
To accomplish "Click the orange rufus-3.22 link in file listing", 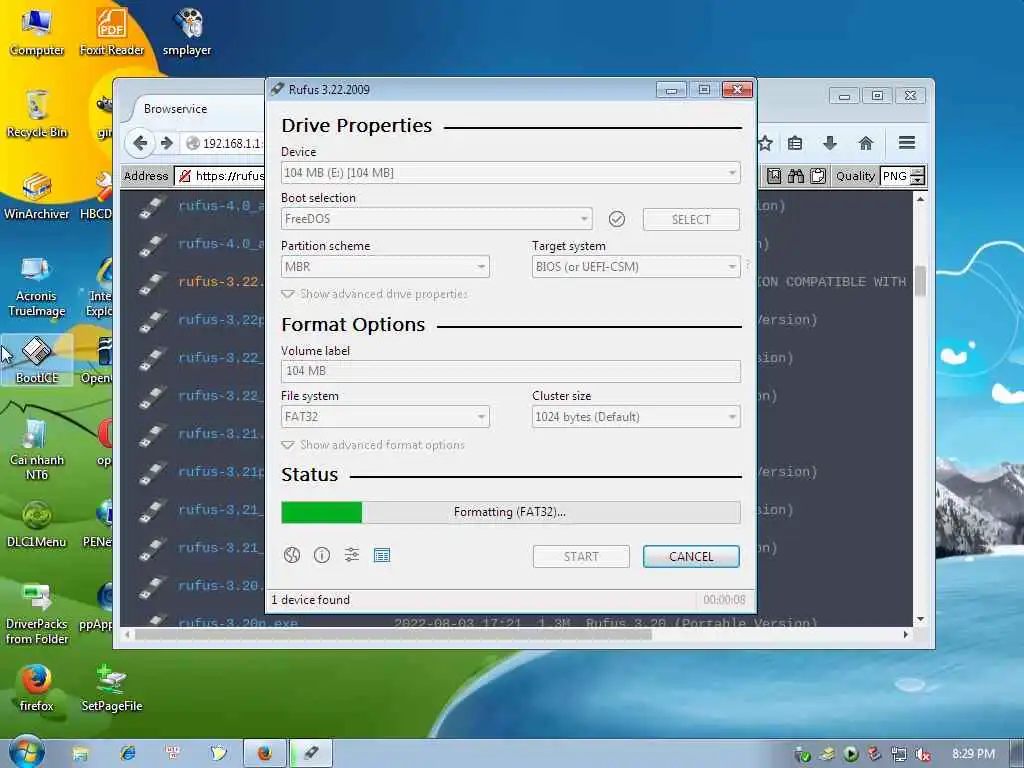I will [219, 282].
